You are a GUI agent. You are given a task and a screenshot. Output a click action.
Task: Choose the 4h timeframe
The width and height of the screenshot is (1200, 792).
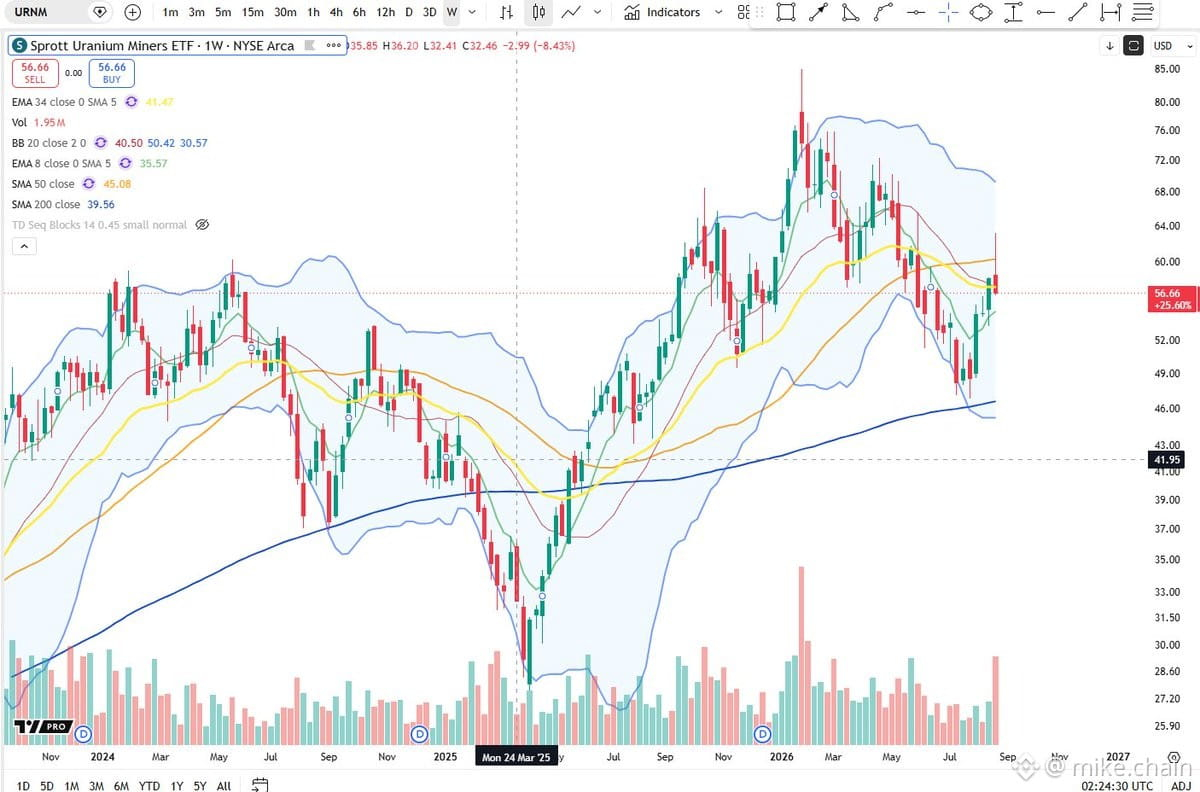(x=336, y=12)
